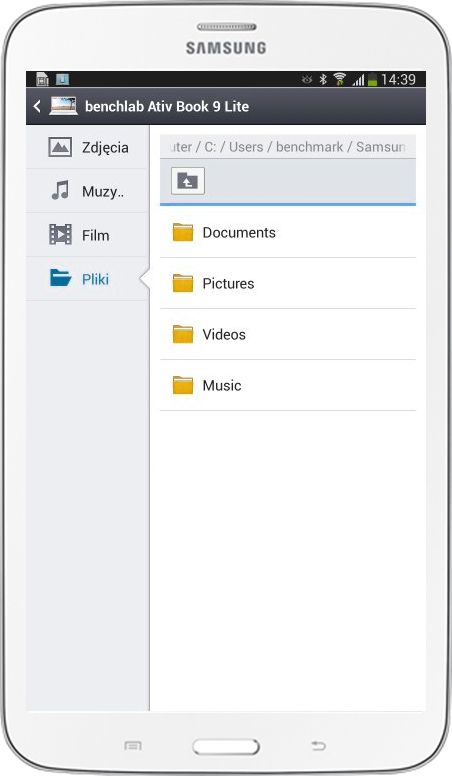Switch to the Zdjęcia tab

(x=87, y=147)
